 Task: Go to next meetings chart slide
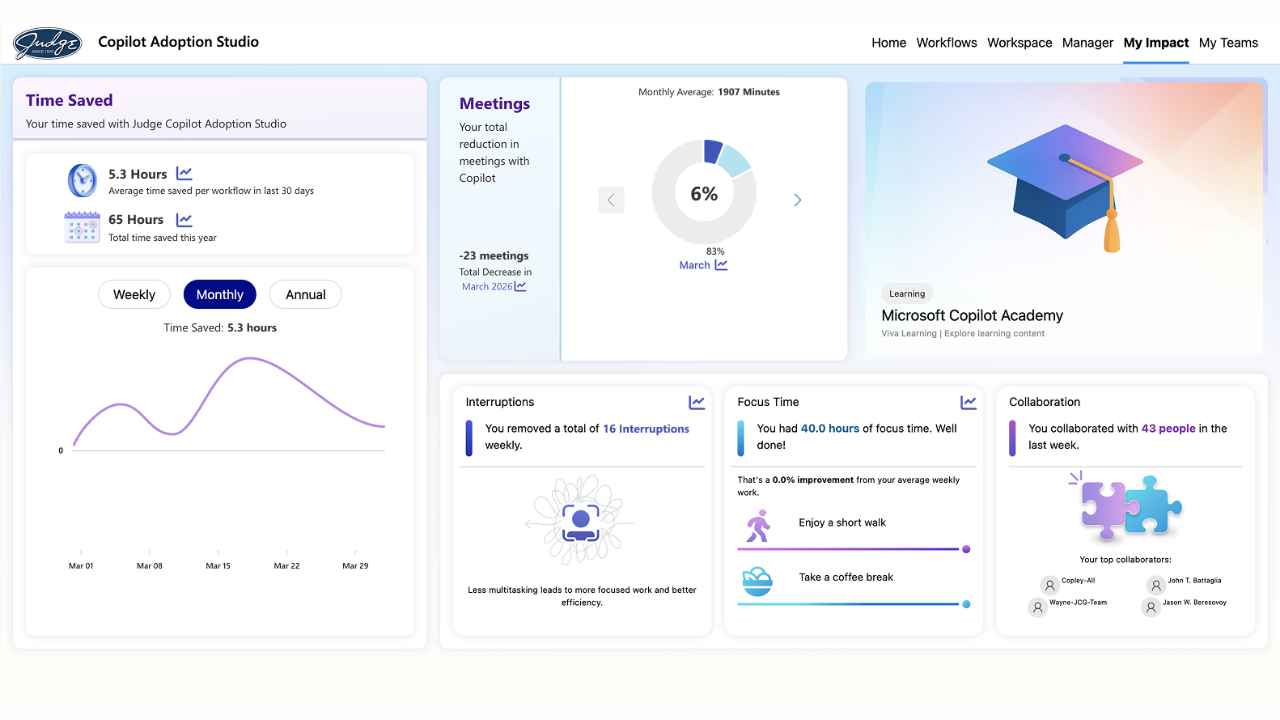point(797,200)
